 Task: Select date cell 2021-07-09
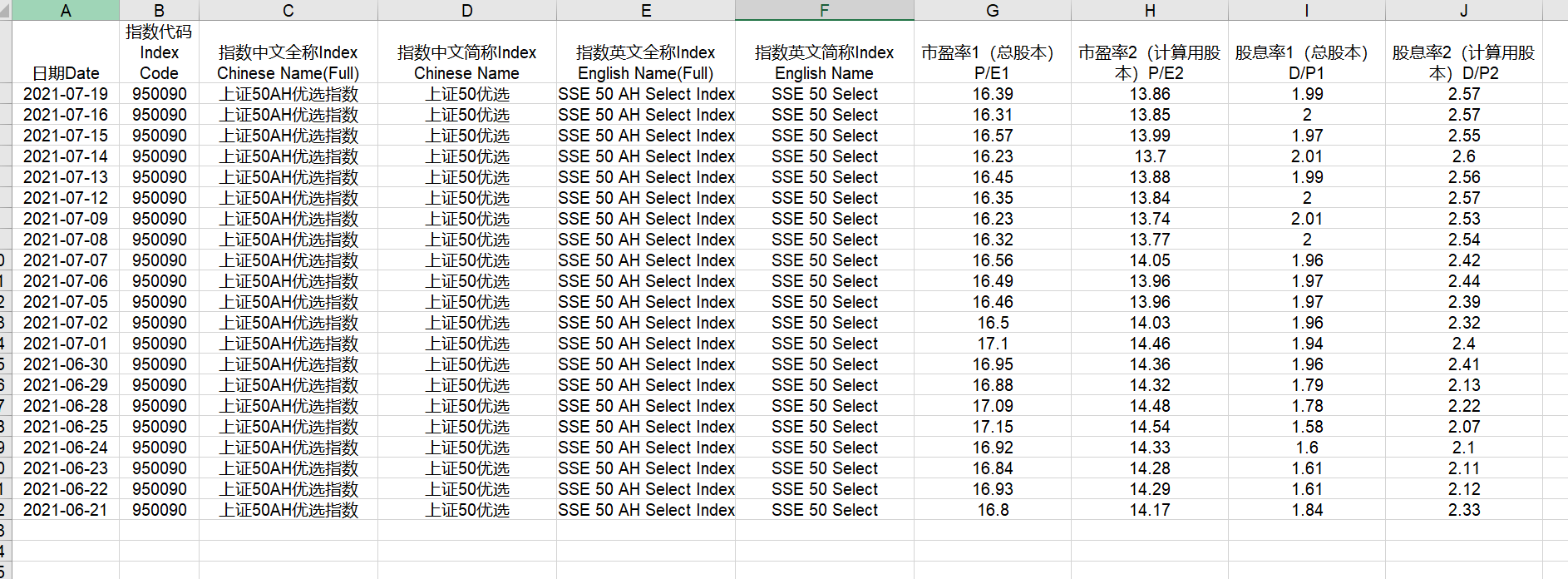click(66, 219)
